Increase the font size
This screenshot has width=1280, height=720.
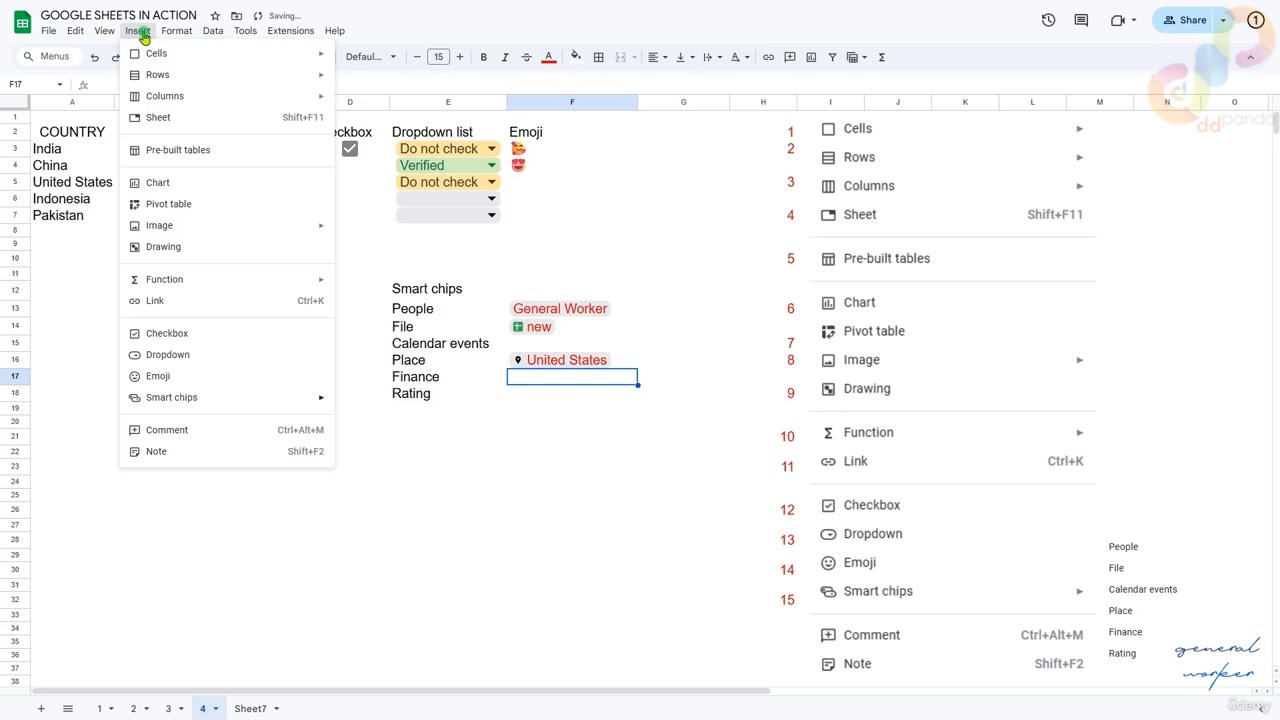tap(460, 57)
